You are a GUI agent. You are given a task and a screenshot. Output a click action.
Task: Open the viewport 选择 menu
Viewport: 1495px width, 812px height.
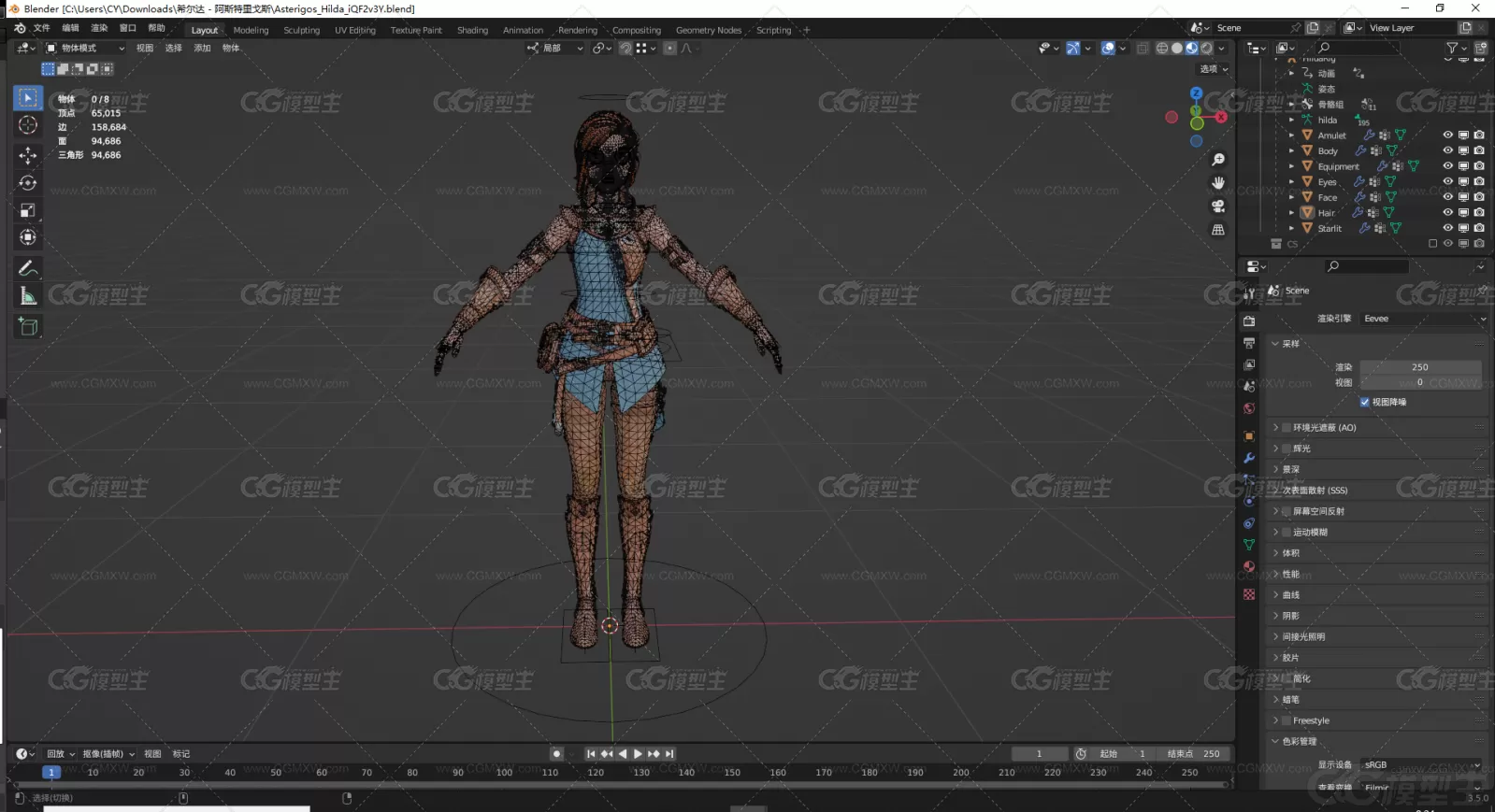(174, 49)
